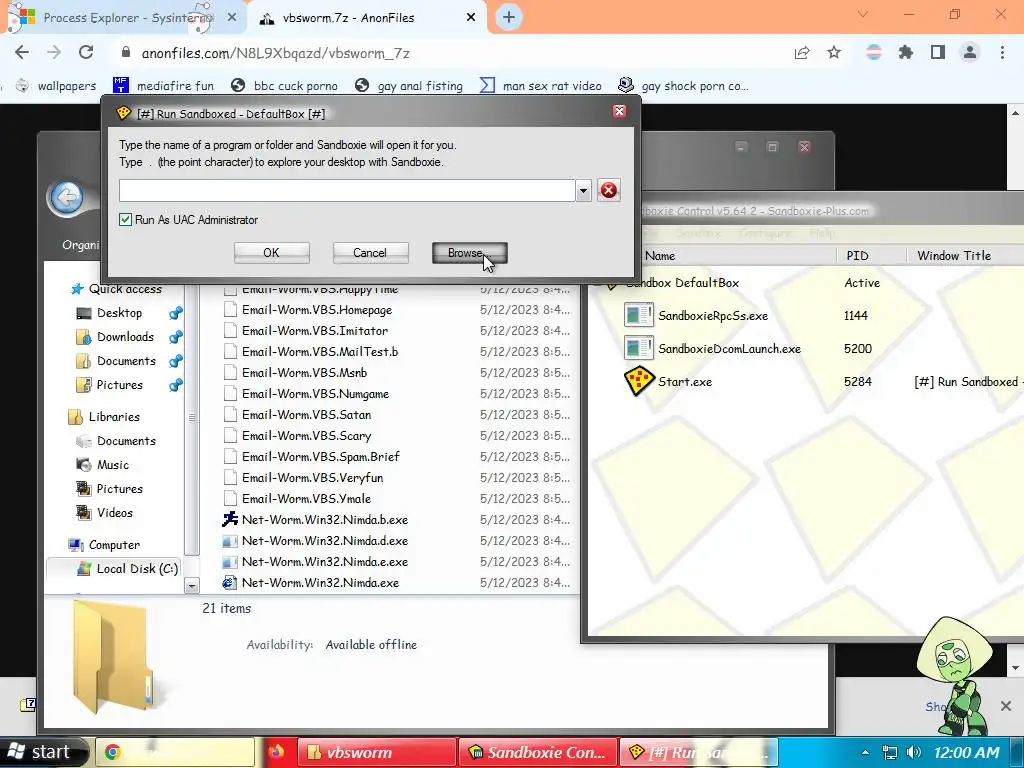Open Chrome three-dot menu
The width and height of the screenshot is (1024, 768).
click(x=1002, y=53)
